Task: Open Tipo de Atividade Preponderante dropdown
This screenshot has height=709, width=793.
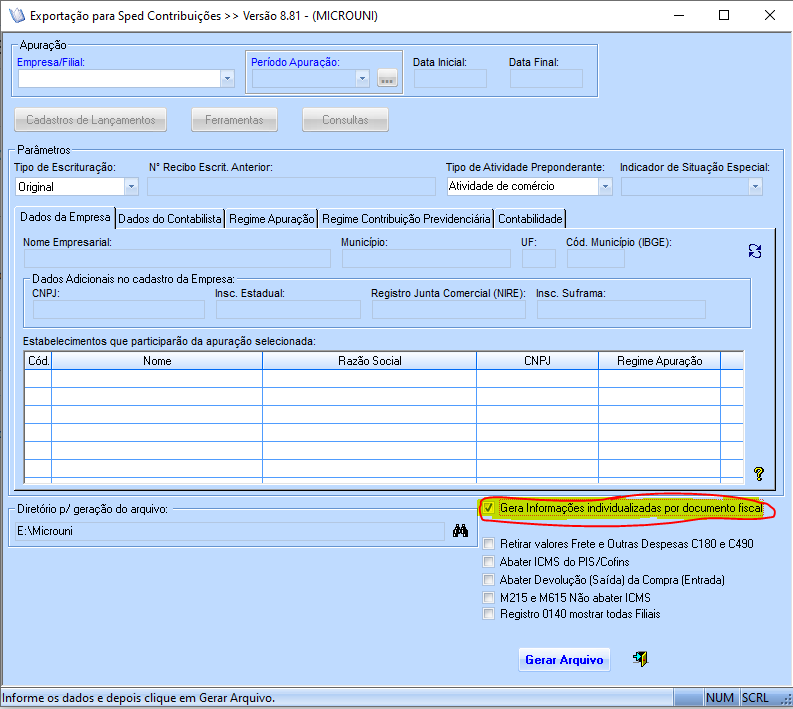Action: click(604, 186)
